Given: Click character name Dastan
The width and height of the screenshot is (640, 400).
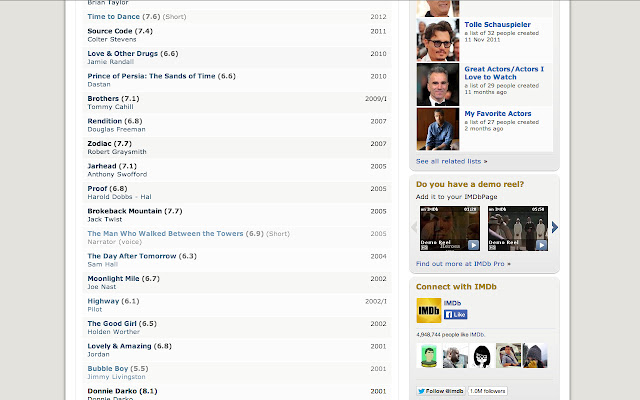Looking at the screenshot, I should coord(99,84).
